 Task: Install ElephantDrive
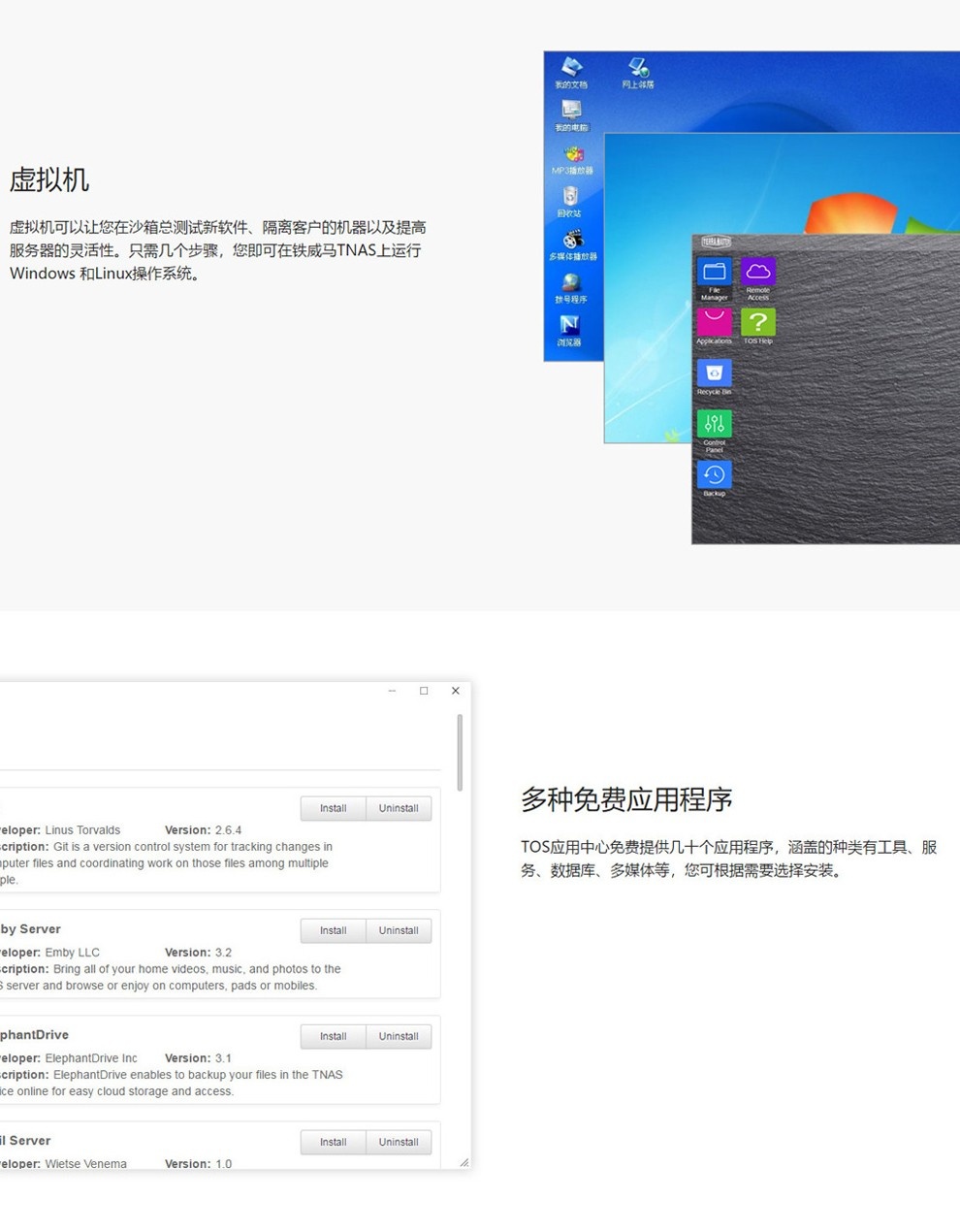tap(334, 1036)
